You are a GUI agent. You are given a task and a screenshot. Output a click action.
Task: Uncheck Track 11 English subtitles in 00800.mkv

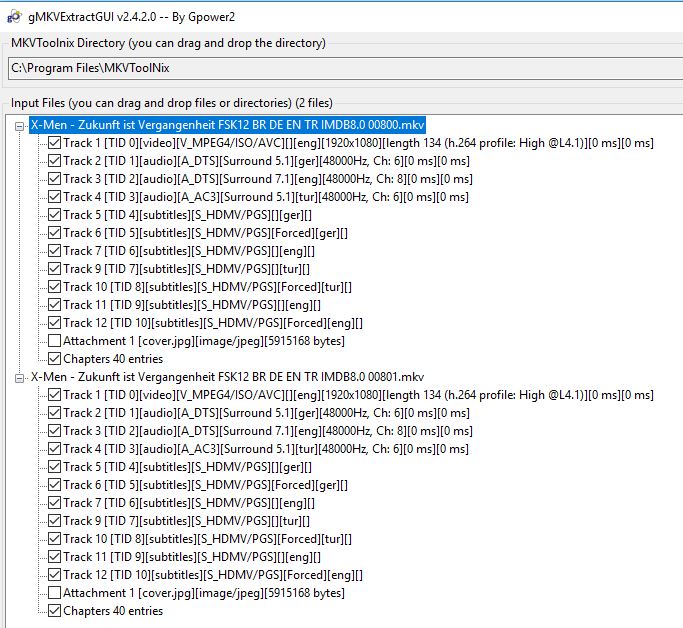point(54,305)
